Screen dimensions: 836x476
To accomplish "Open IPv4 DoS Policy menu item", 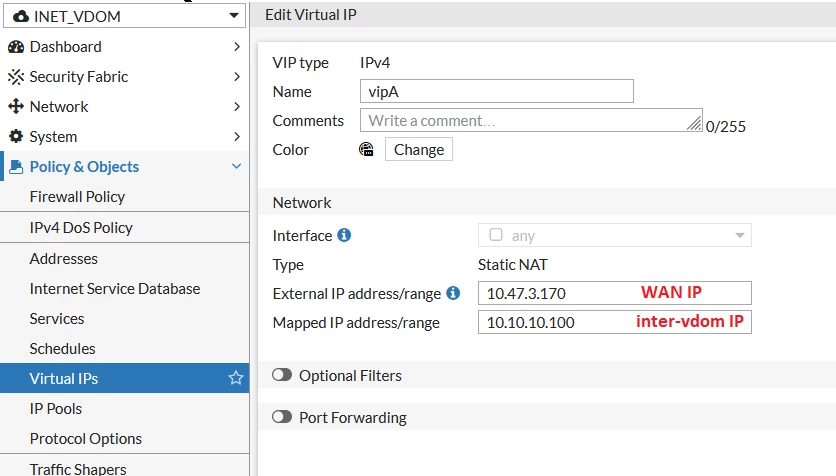I will pos(124,228).
